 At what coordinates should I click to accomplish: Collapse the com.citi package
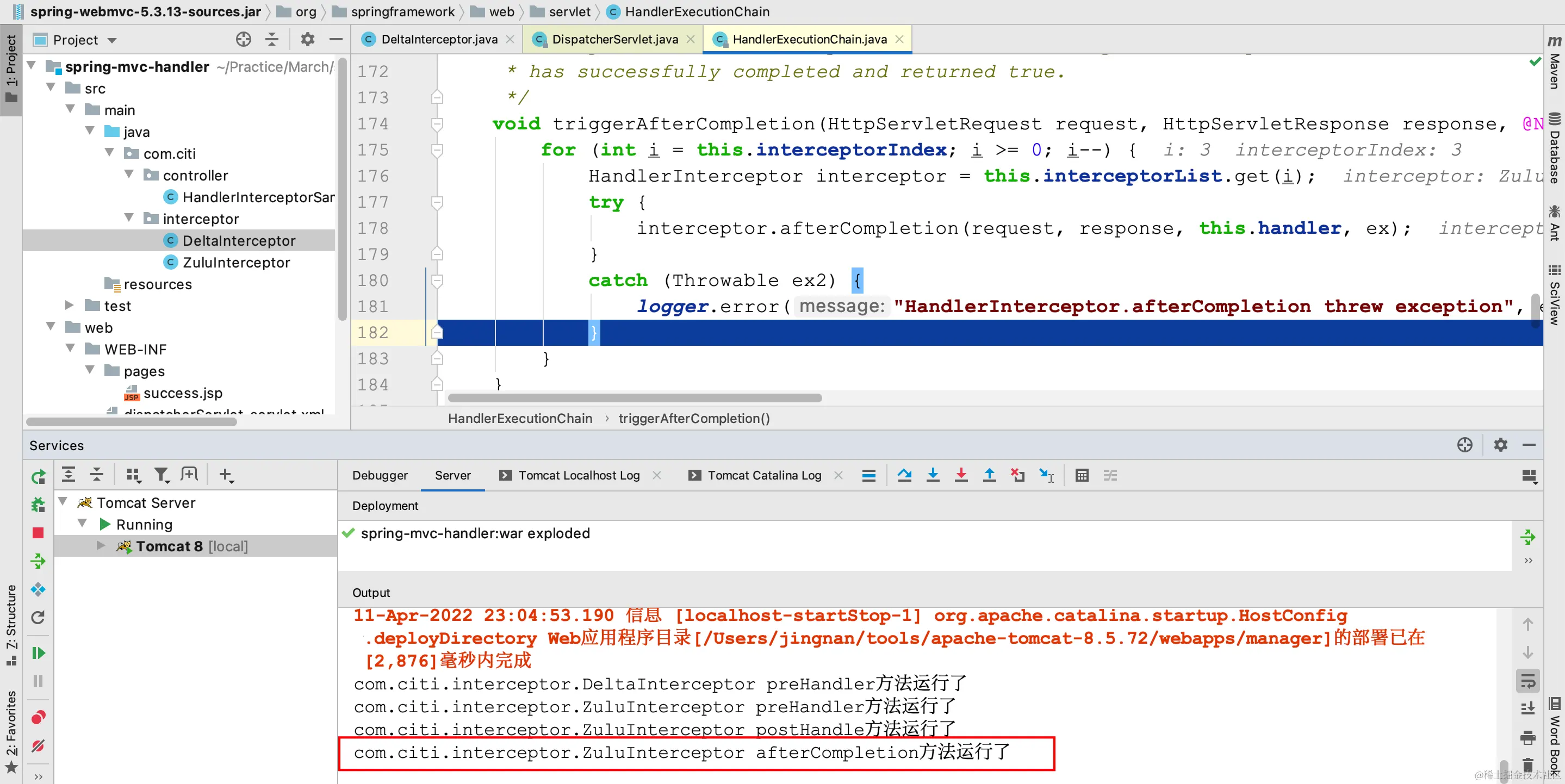click(109, 152)
